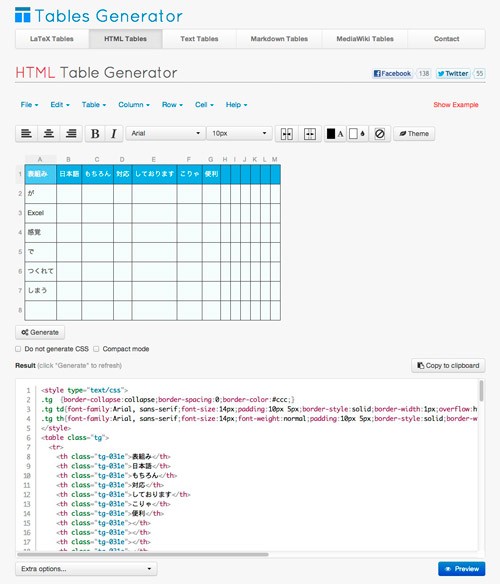This screenshot has height=584, width=500.
Task: Open the Column menu
Action: tap(134, 105)
